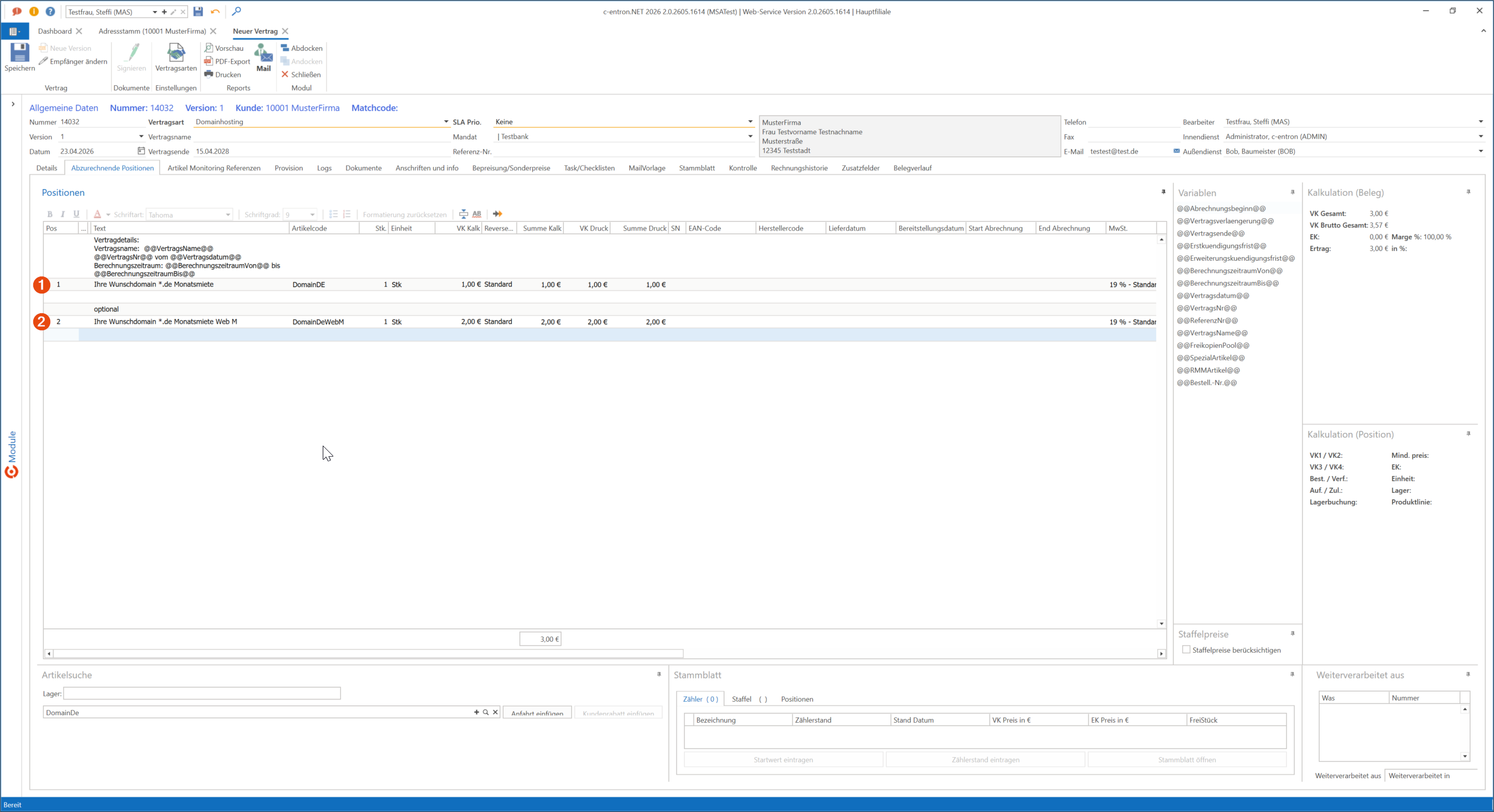Open the SLA Prio. dropdown
Image resolution: width=1494 pixels, height=812 pixels.
pyautogui.click(x=750, y=122)
